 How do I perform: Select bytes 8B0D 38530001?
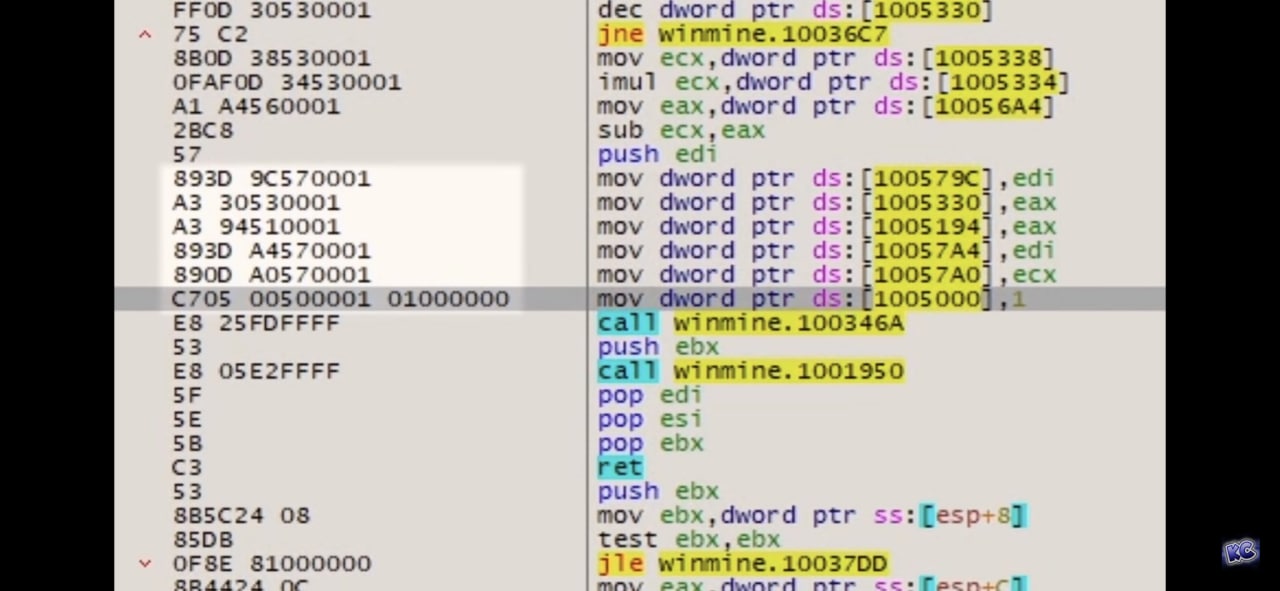pyautogui.click(x=271, y=58)
